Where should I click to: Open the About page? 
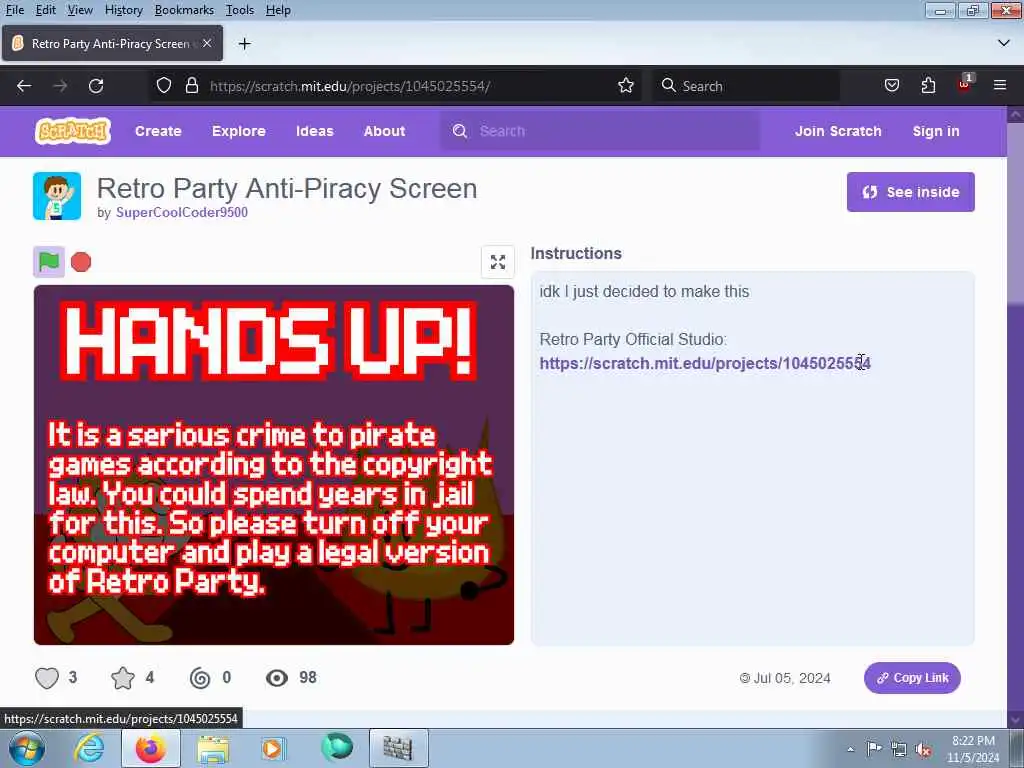(384, 131)
